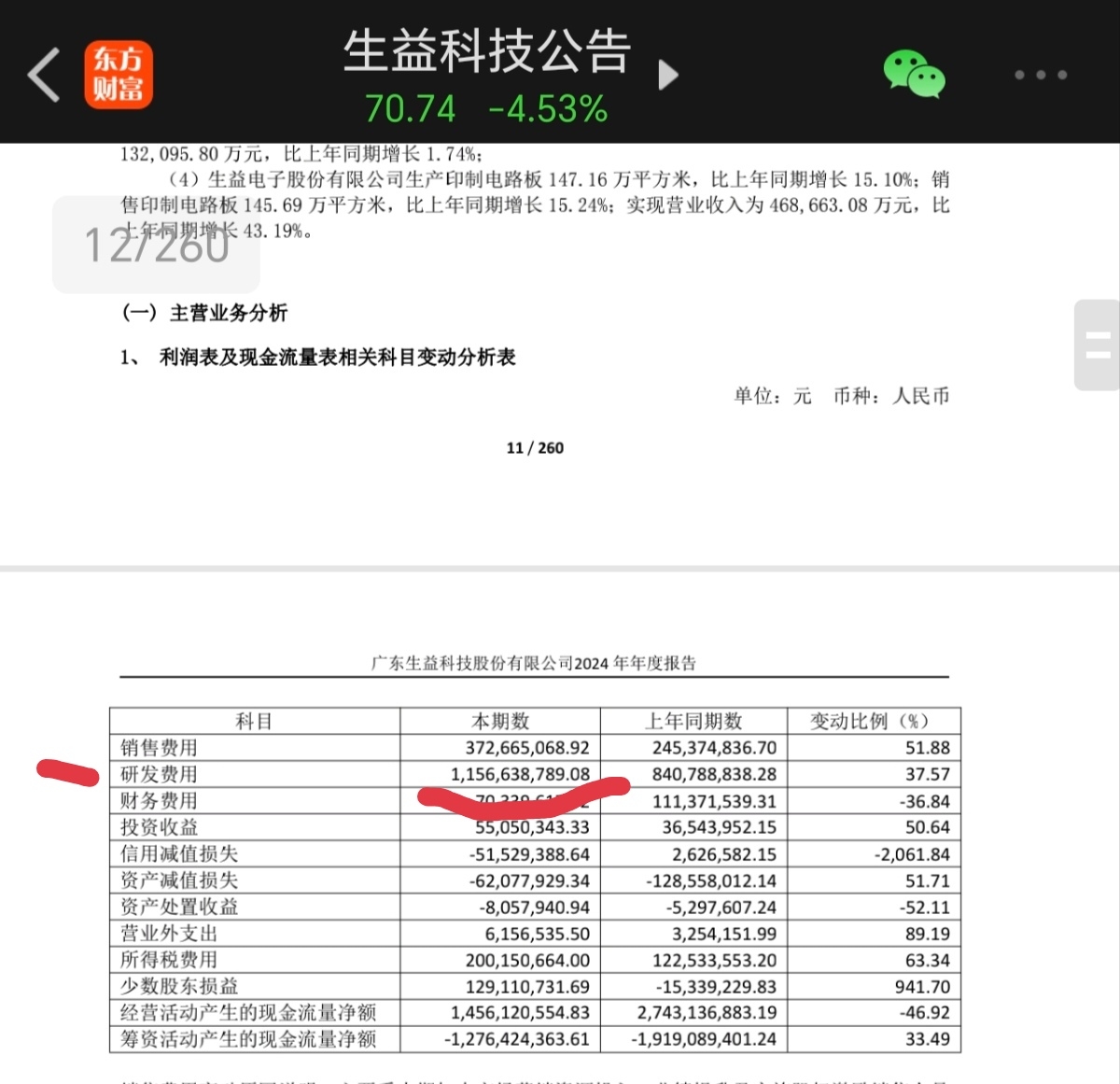Tap value 1,156,638,789.08
Screen dimensions: 1120x1084
pos(520,774)
